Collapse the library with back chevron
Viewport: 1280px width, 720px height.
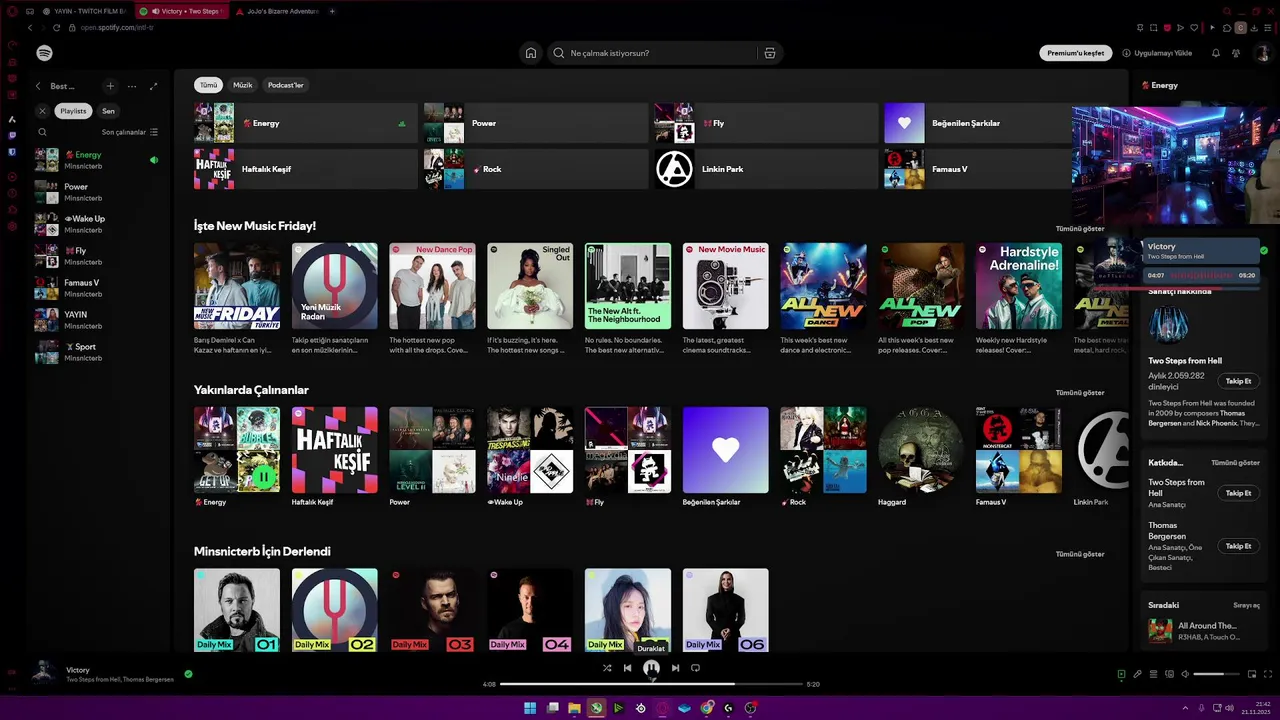pos(38,86)
